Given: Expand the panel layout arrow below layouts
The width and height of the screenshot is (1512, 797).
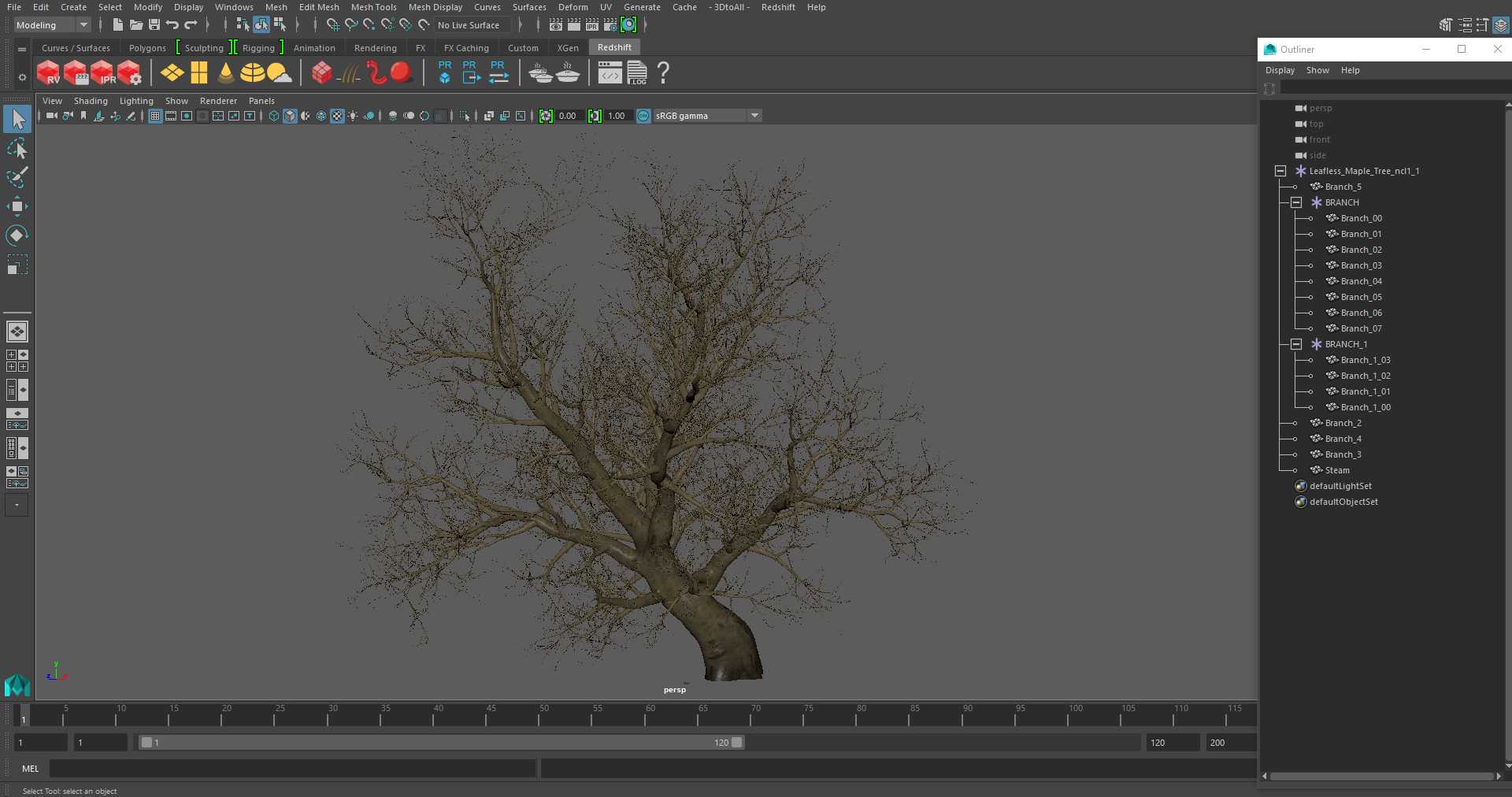Looking at the screenshot, I should pyautogui.click(x=17, y=505).
